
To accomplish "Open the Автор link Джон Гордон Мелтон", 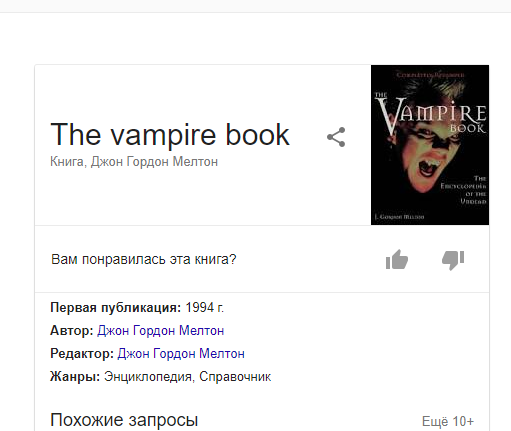I will (x=160, y=331).
